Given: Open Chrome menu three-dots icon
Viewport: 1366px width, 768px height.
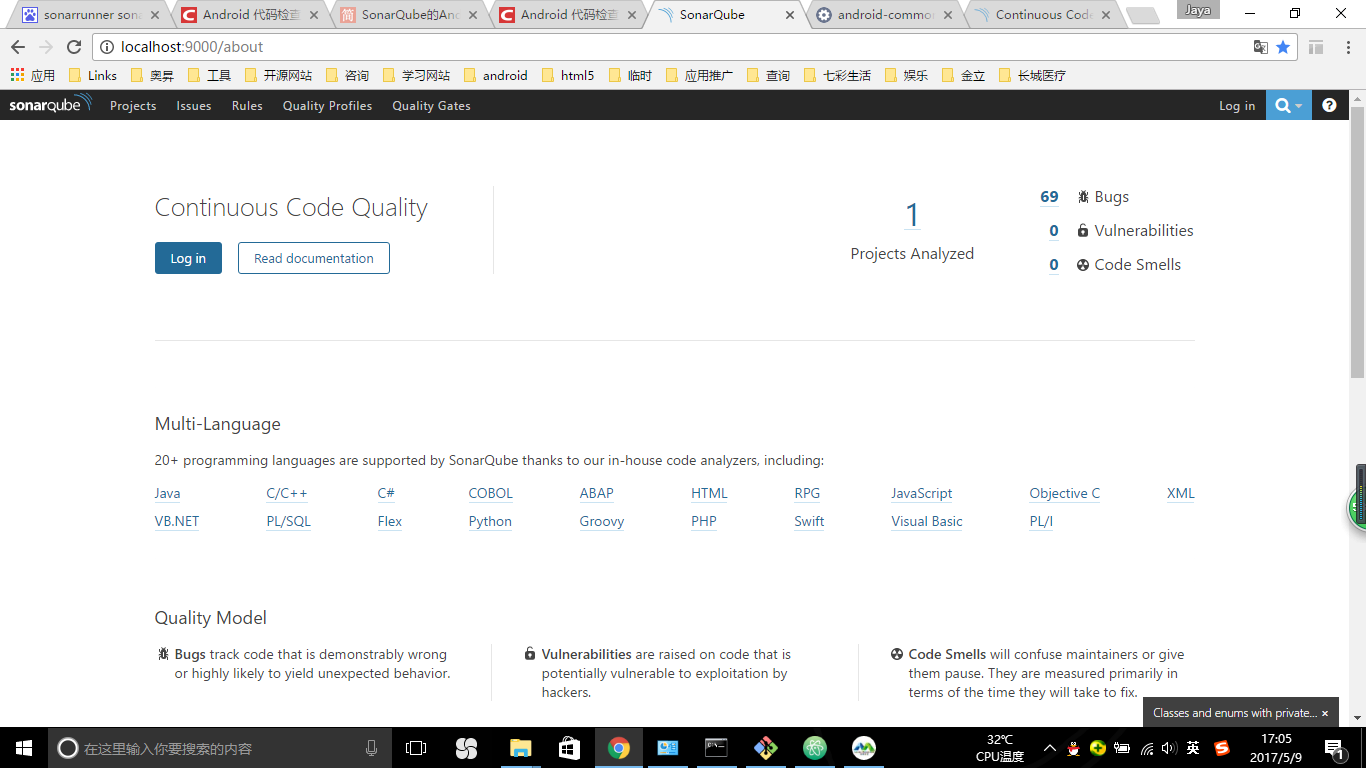Looking at the screenshot, I should [1346, 47].
